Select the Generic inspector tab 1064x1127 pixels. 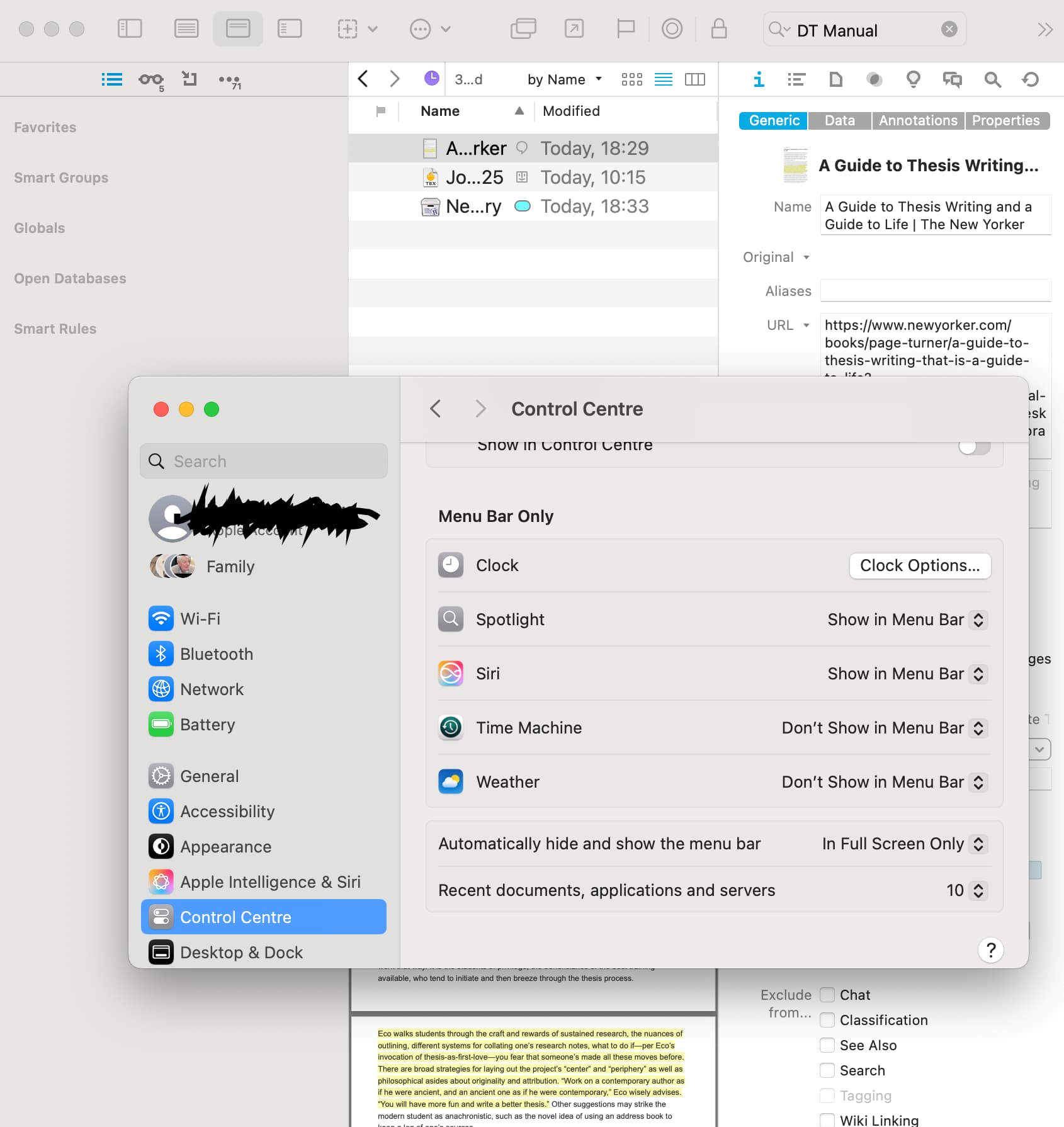coord(774,120)
